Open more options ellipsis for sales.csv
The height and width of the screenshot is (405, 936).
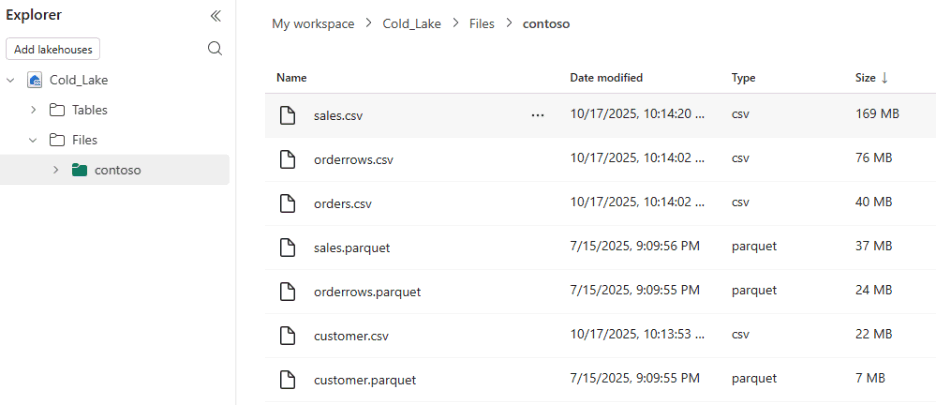point(538,115)
